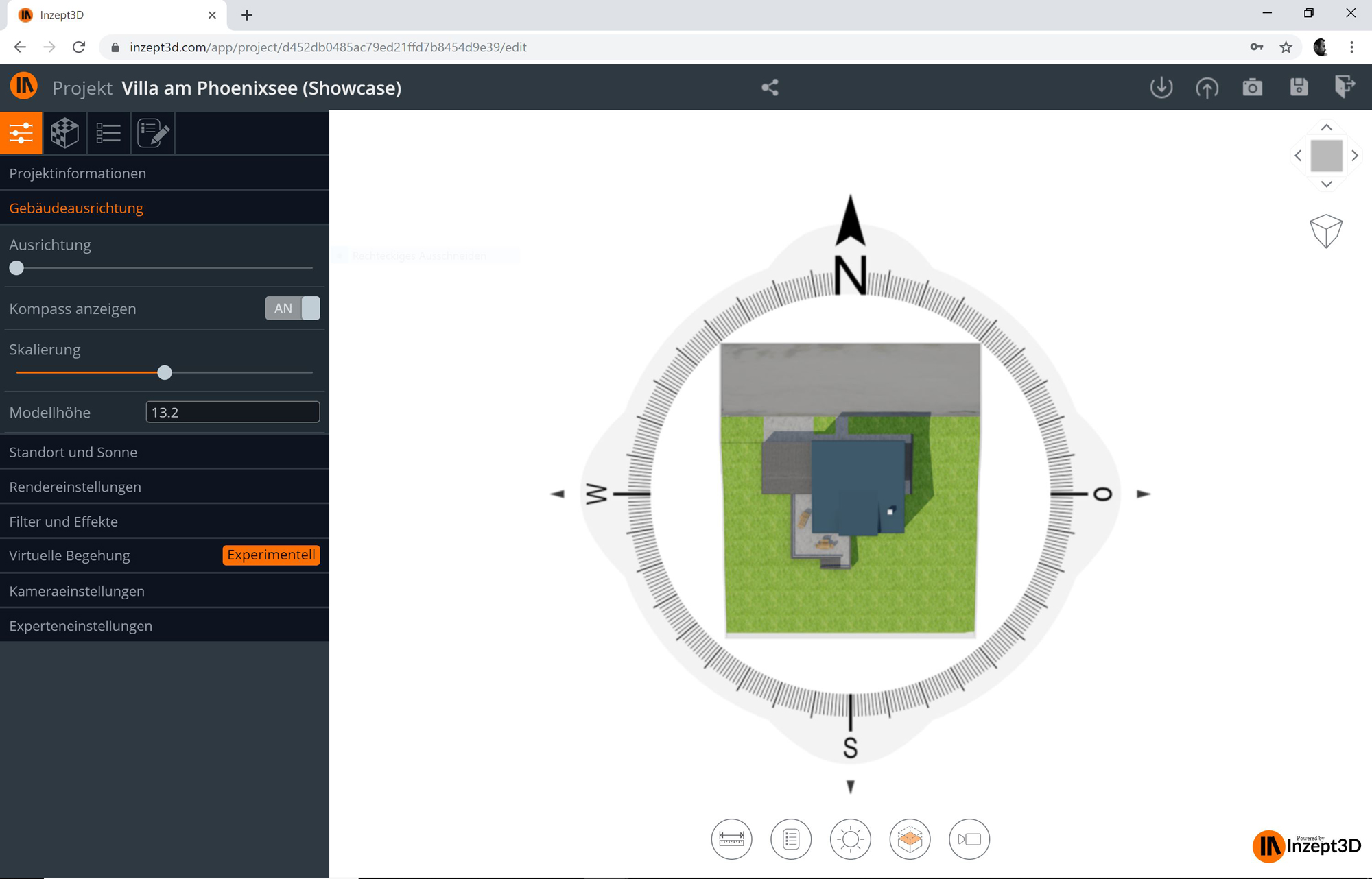Screen dimensions: 1372x879
Task: Click the download arrow icon in header
Action: 1161,87
